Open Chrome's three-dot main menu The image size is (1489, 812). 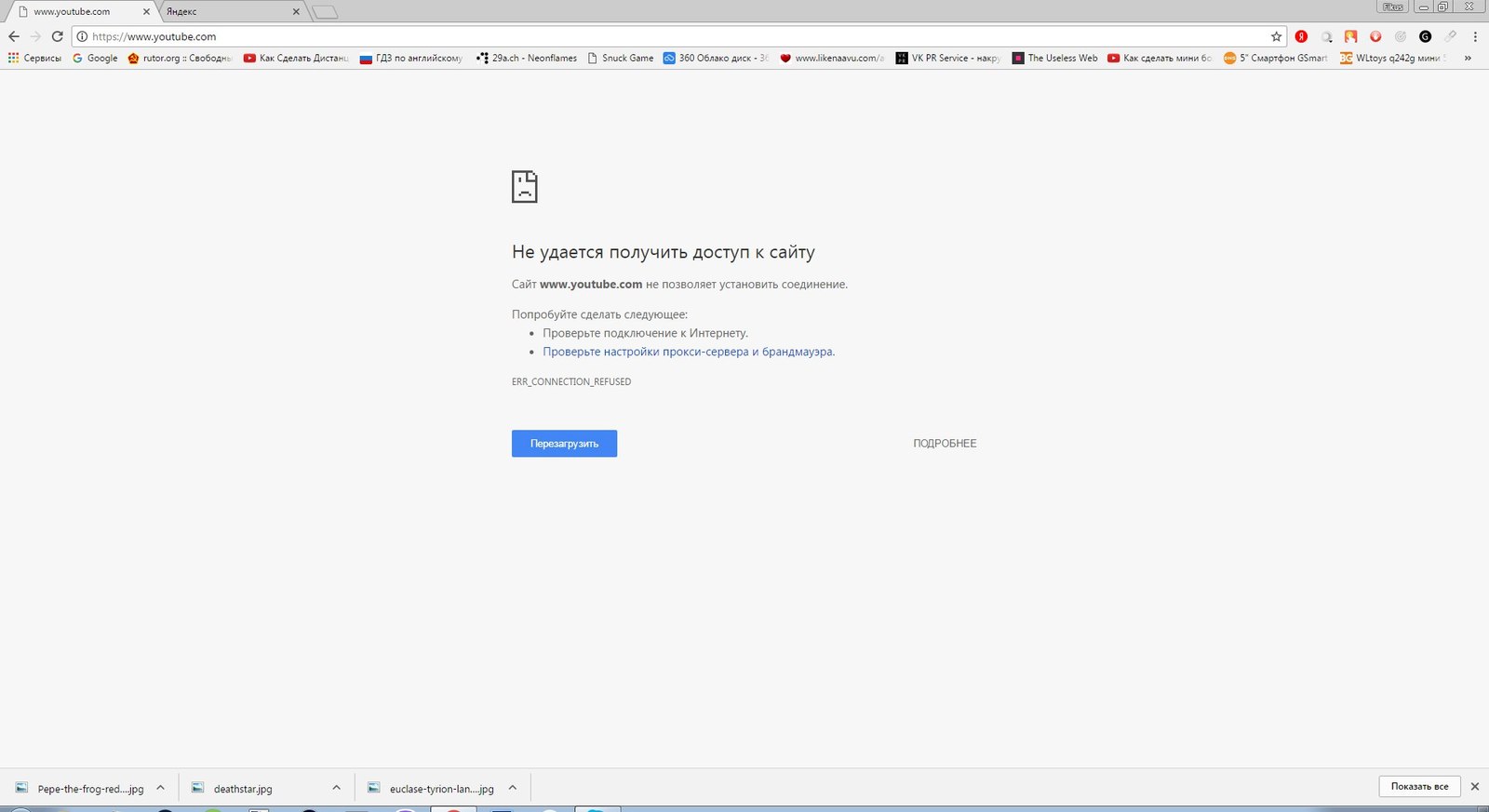click(x=1475, y=36)
